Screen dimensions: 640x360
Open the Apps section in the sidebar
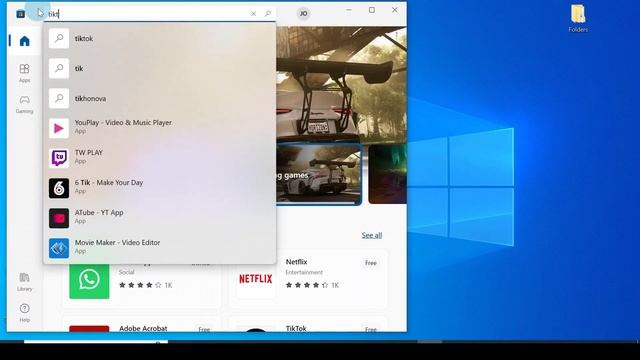tap(24, 73)
